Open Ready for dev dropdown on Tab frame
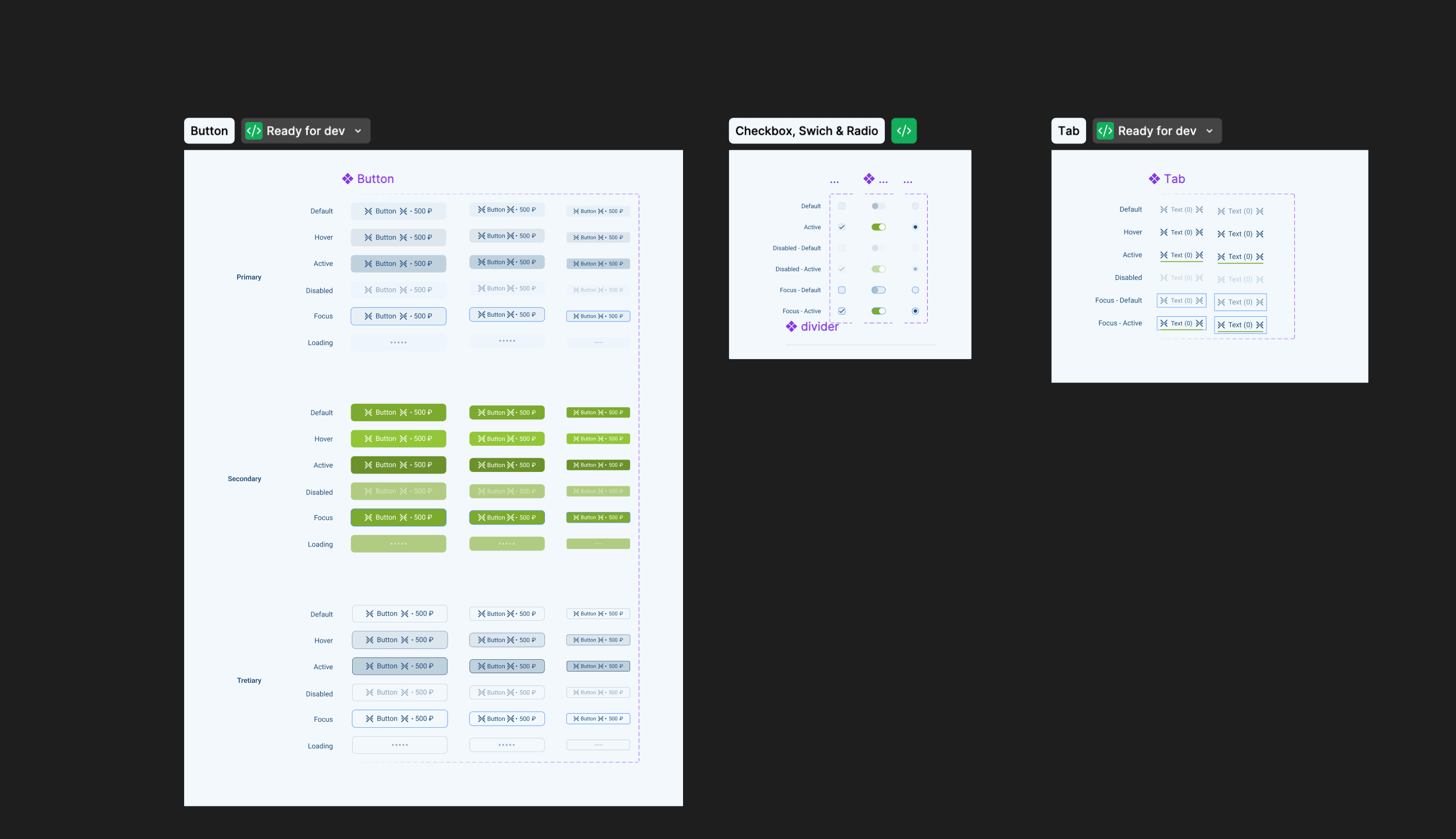1456x839 pixels. coord(1209,131)
